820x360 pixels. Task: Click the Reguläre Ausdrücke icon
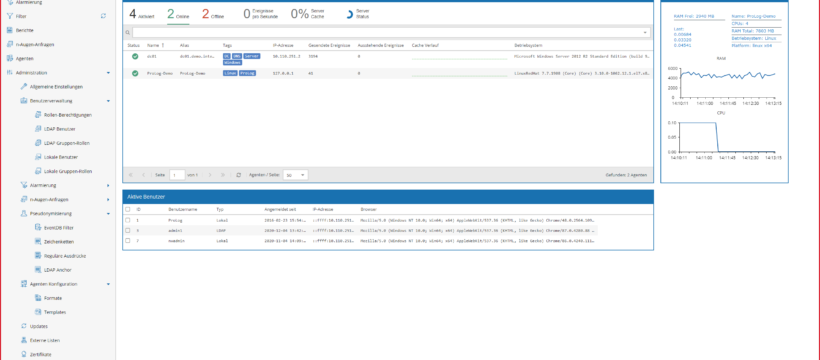pos(38,256)
